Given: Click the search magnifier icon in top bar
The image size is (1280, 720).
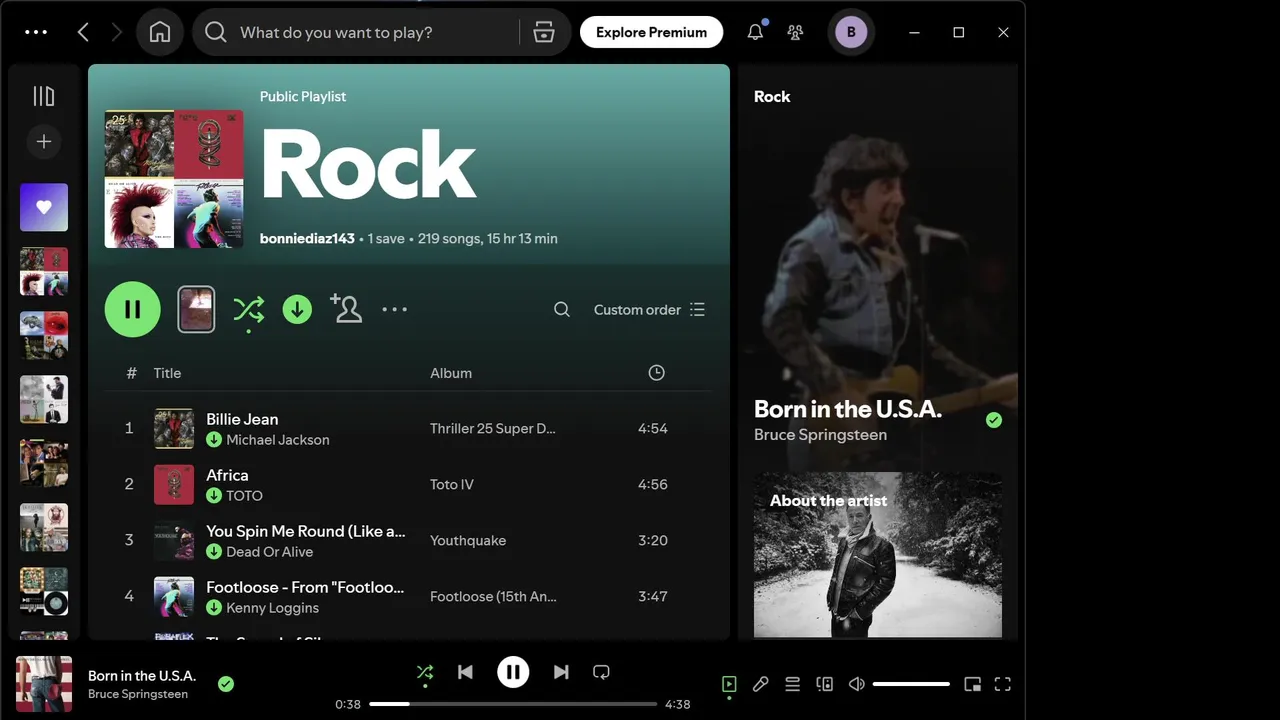Looking at the screenshot, I should pyautogui.click(x=215, y=32).
